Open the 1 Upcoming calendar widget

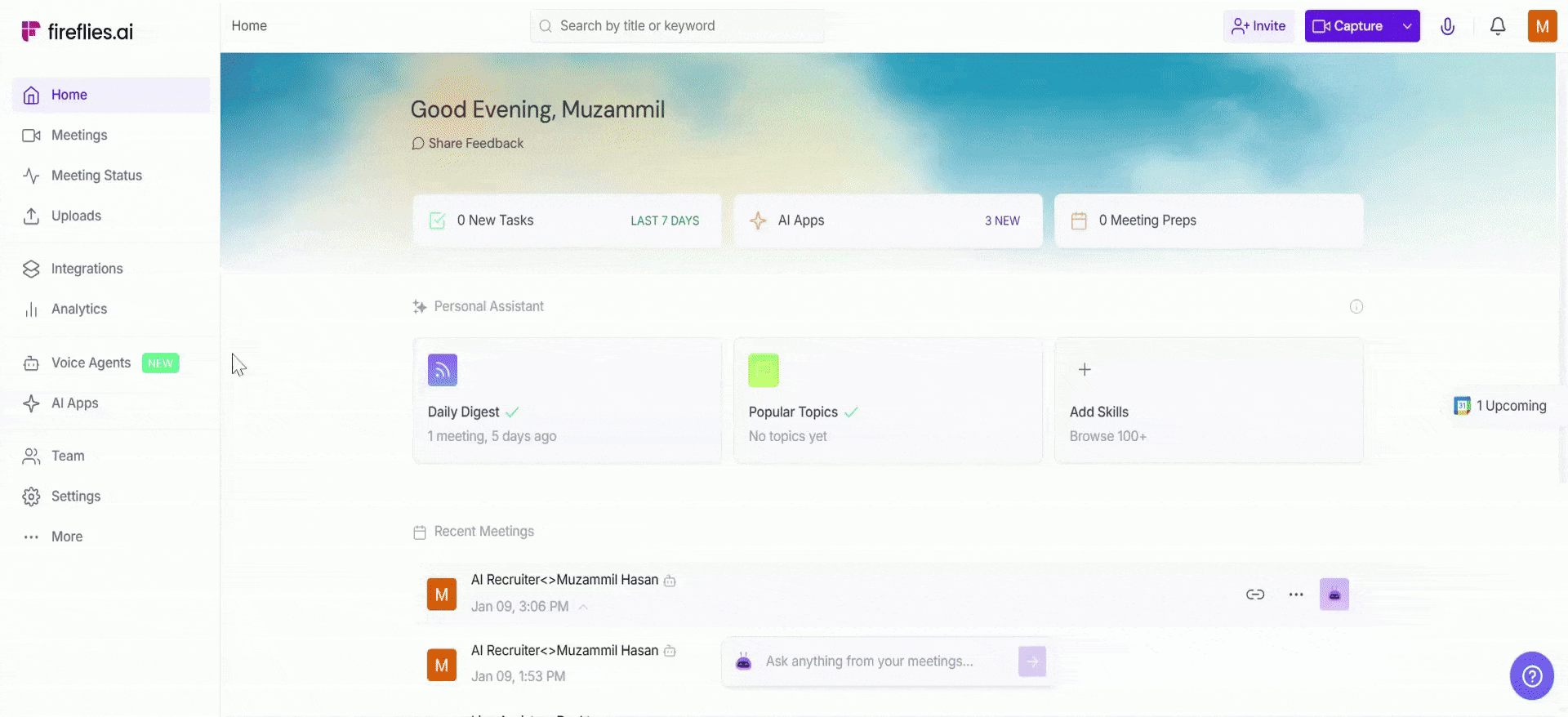pos(1501,406)
